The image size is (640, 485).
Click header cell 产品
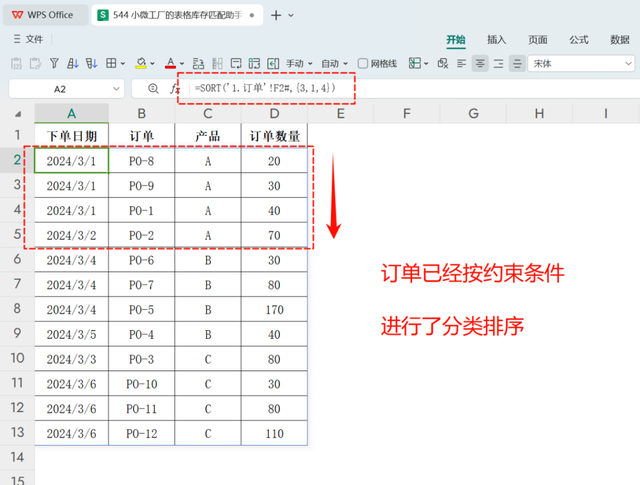coord(208,136)
